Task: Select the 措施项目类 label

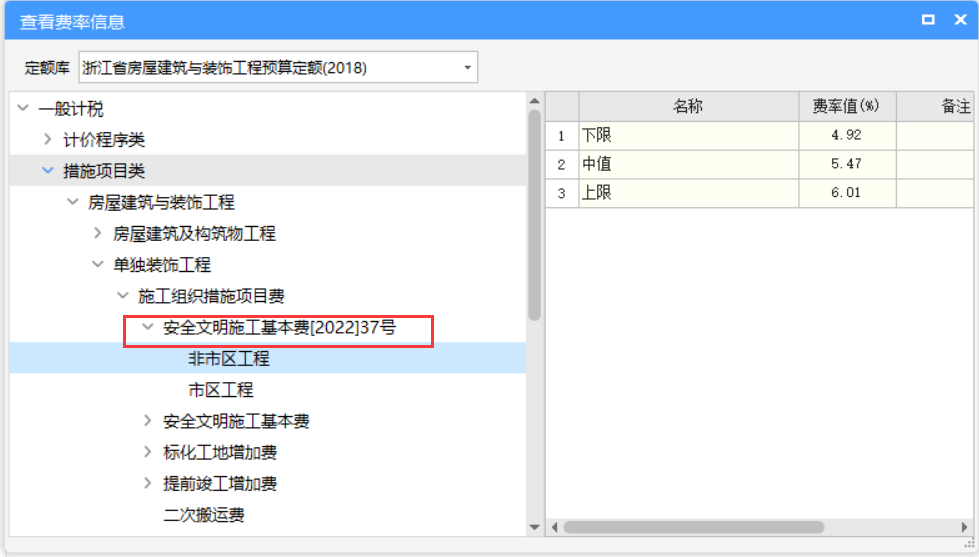Action: pos(104,170)
